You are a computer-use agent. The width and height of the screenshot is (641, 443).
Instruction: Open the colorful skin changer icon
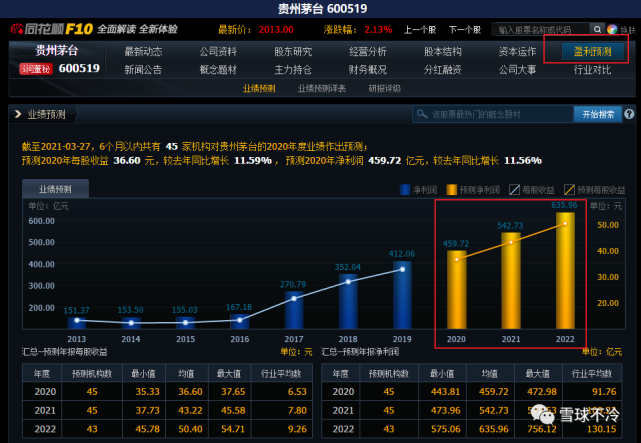612,29
